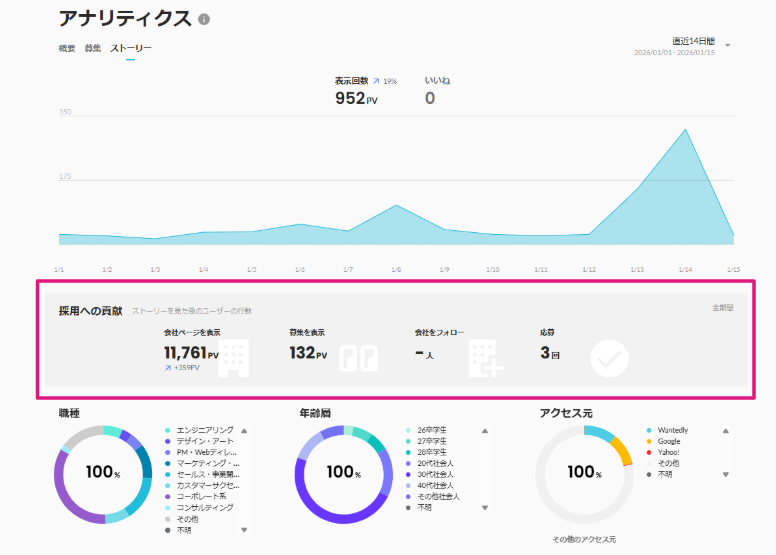Click the 全期間 link in 採用への貢献
776x555 pixels.
[x=722, y=308]
